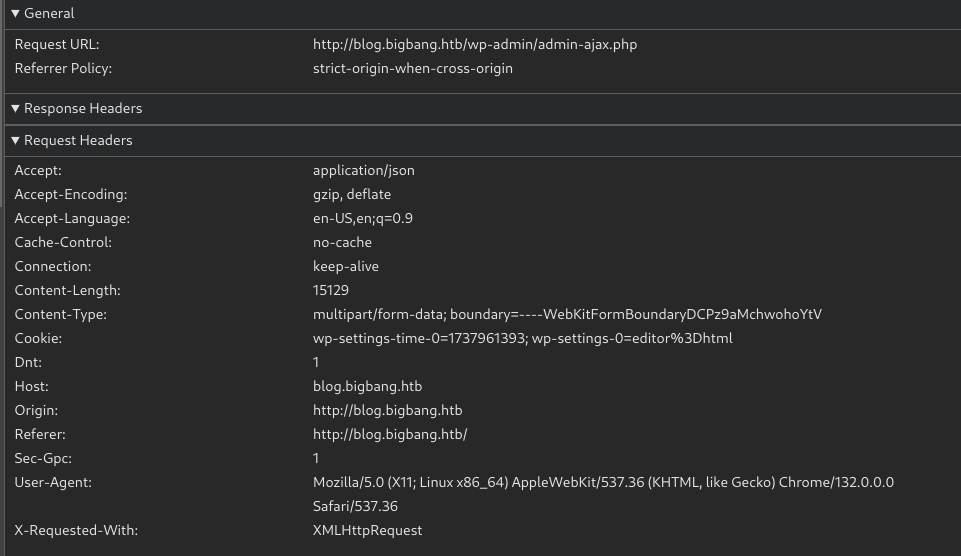Click the Sec-Gpc header name
Image resolution: width=961 pixels, height=556 pixels.
[x=43, y=458]
